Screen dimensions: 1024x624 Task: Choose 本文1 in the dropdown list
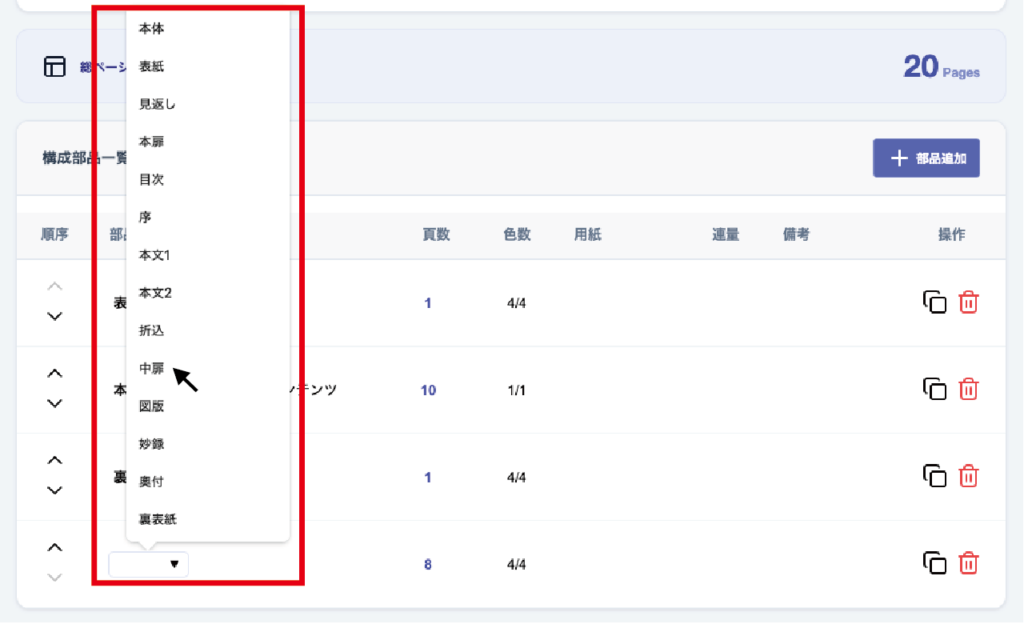point(154,255)
